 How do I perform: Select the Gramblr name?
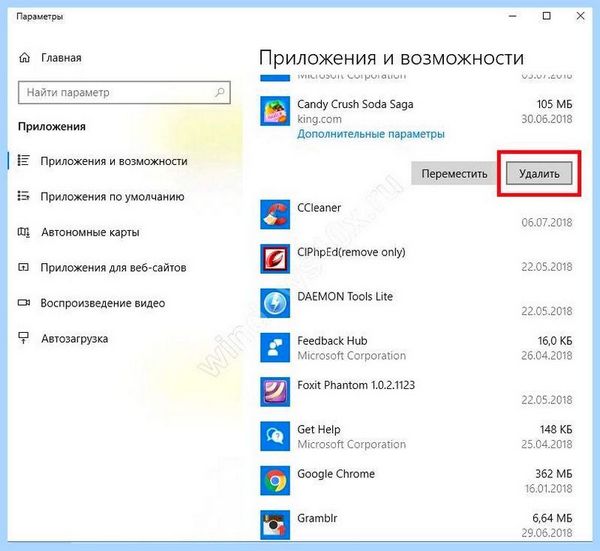(x=317, y=518)
